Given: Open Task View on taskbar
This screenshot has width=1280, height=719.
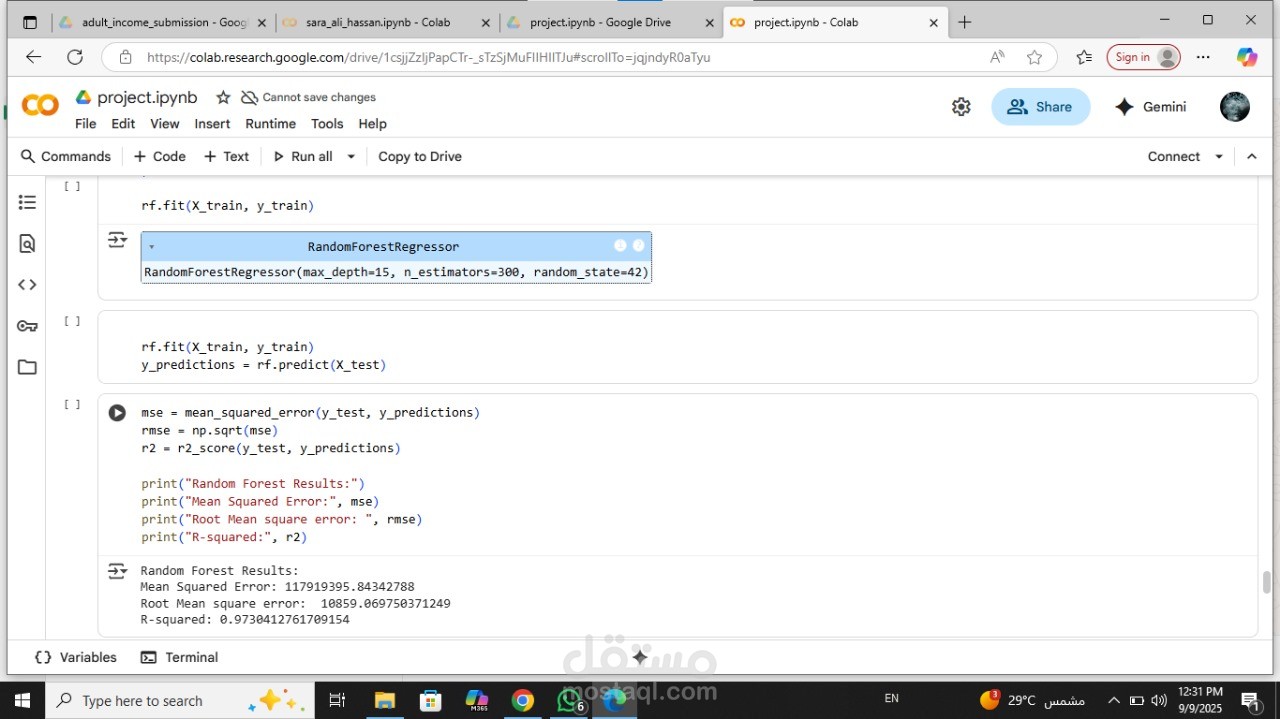Looking at the screenshot, I should point(337,700).
